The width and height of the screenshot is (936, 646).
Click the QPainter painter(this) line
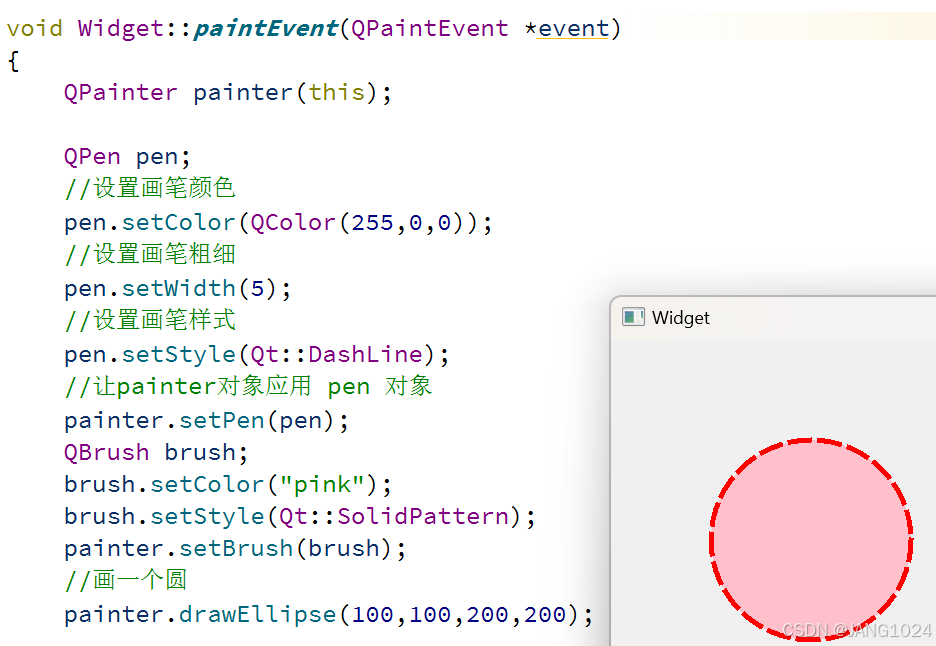(227, 93)
